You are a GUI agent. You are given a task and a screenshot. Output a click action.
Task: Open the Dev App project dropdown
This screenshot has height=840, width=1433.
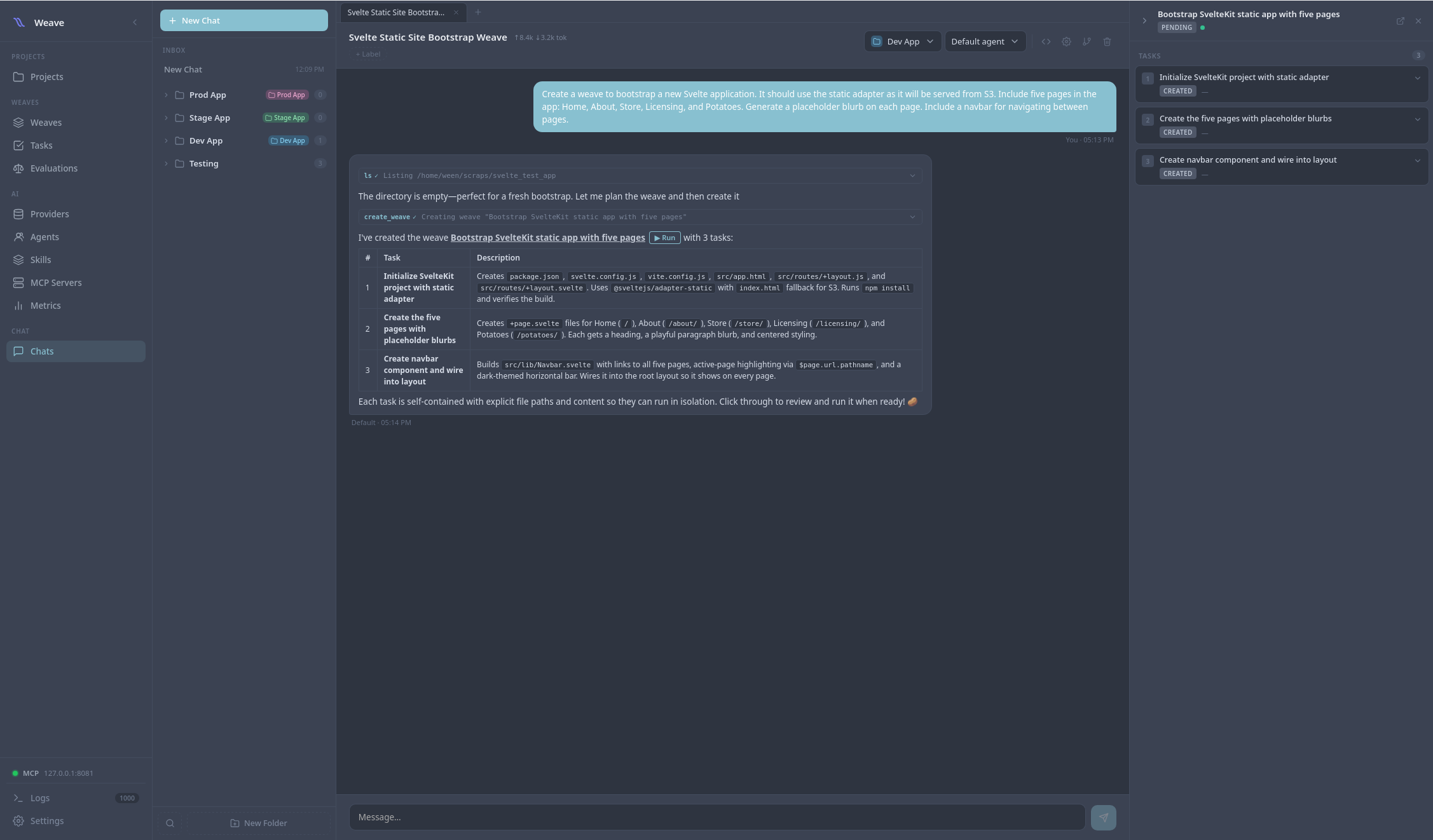pyautogui.click(x=902, y=42)
